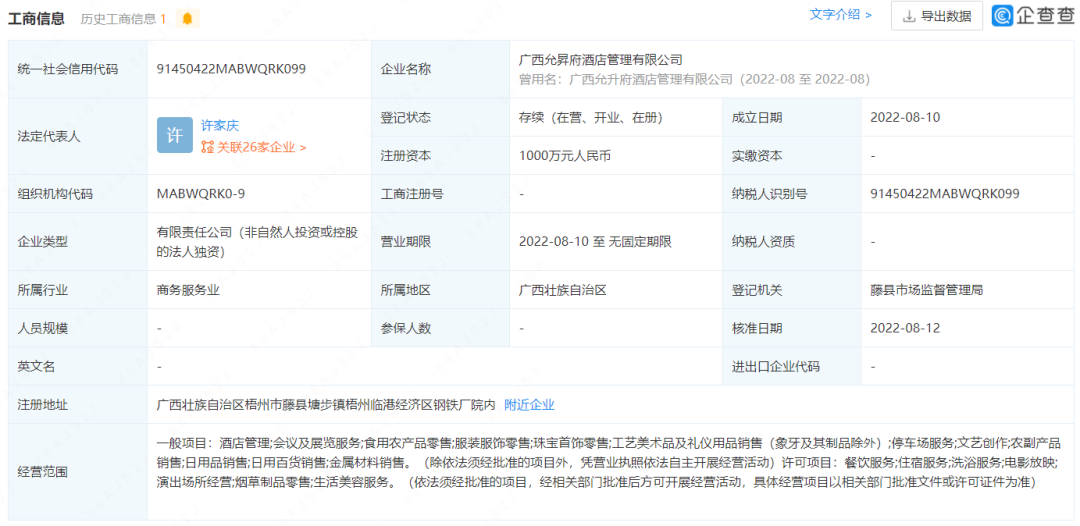The image size is (1080, 526).
Task: Open 文字介绍 link
Action: pyautogui.click(x=841, y=15)
